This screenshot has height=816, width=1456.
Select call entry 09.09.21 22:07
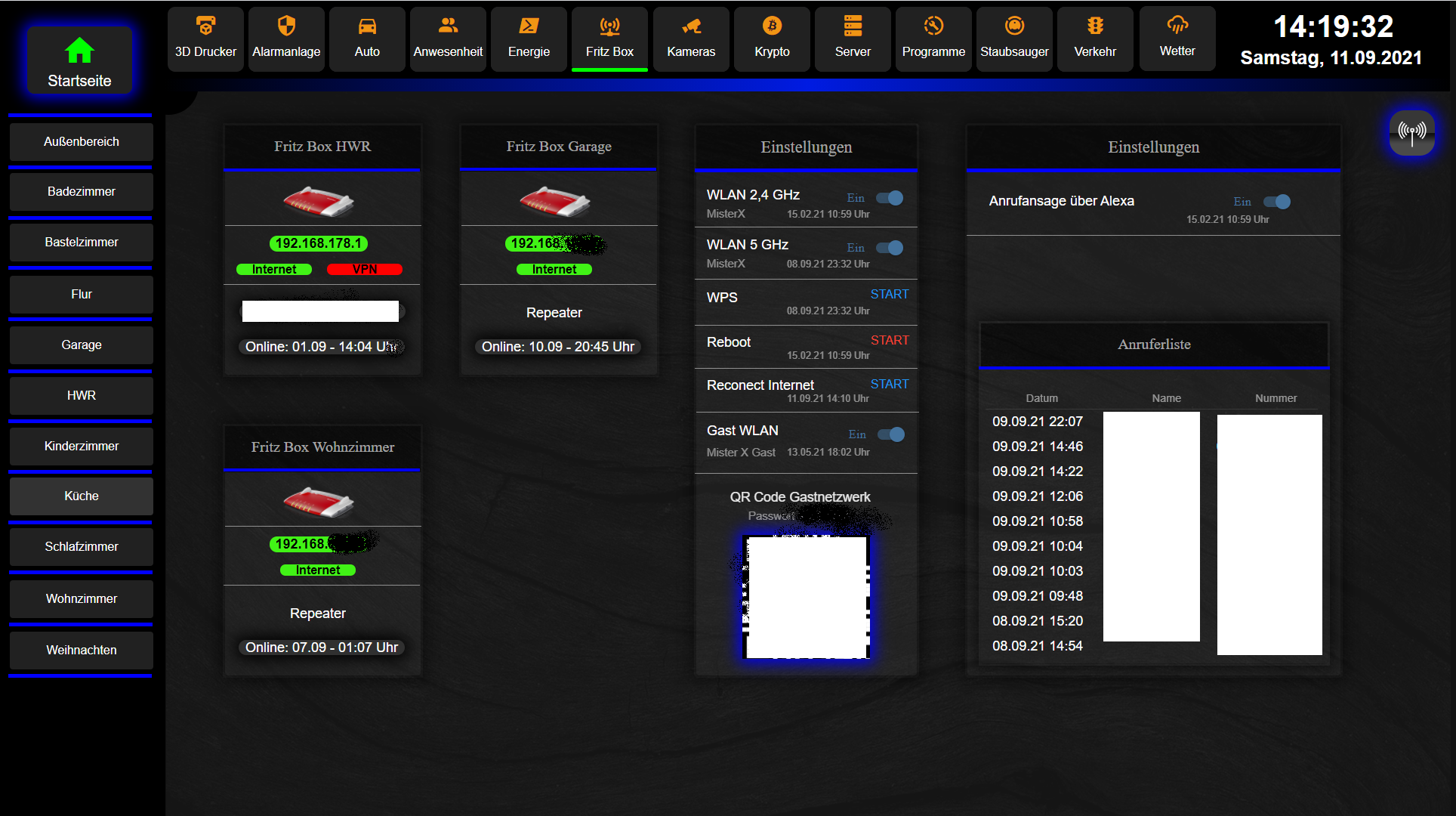click(1038, 422)
